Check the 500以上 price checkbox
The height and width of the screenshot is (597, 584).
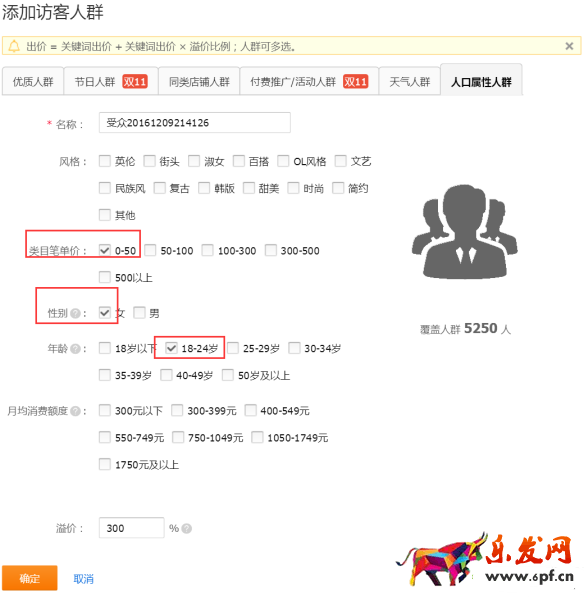pyautogui.click(x=105, y=277)
